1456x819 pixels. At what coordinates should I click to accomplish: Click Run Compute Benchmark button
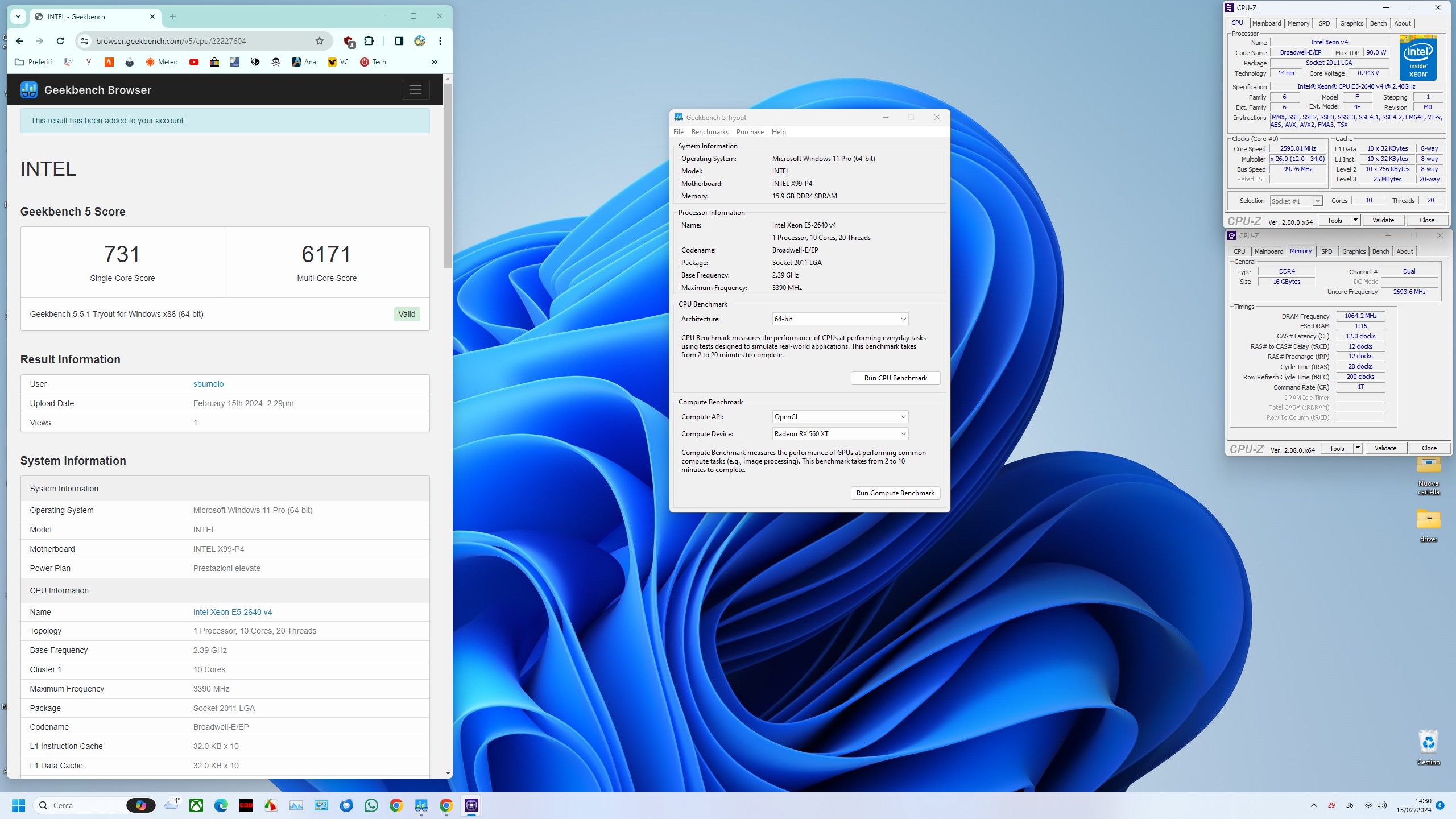895,493
